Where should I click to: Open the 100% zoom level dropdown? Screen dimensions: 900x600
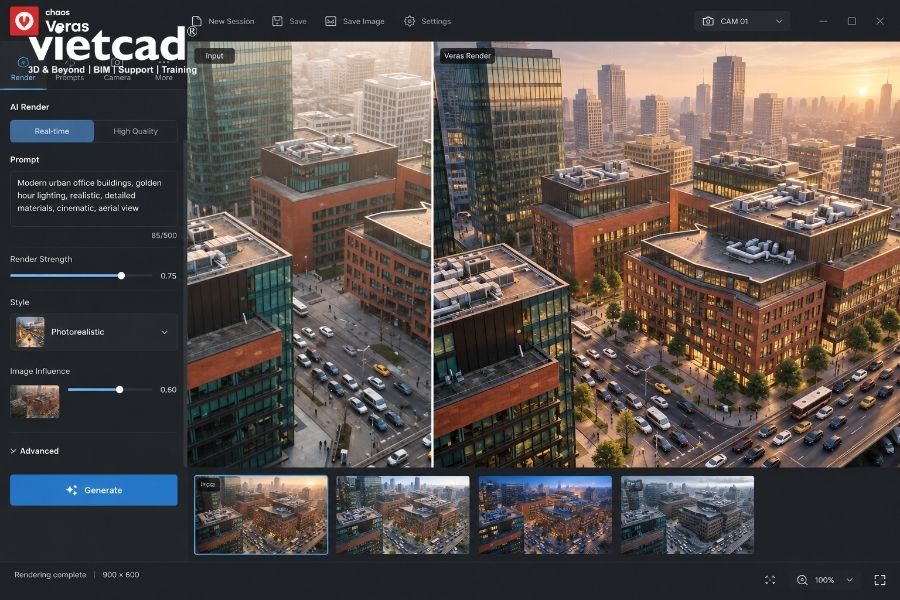pyautogui.click(x=833, y=580)
